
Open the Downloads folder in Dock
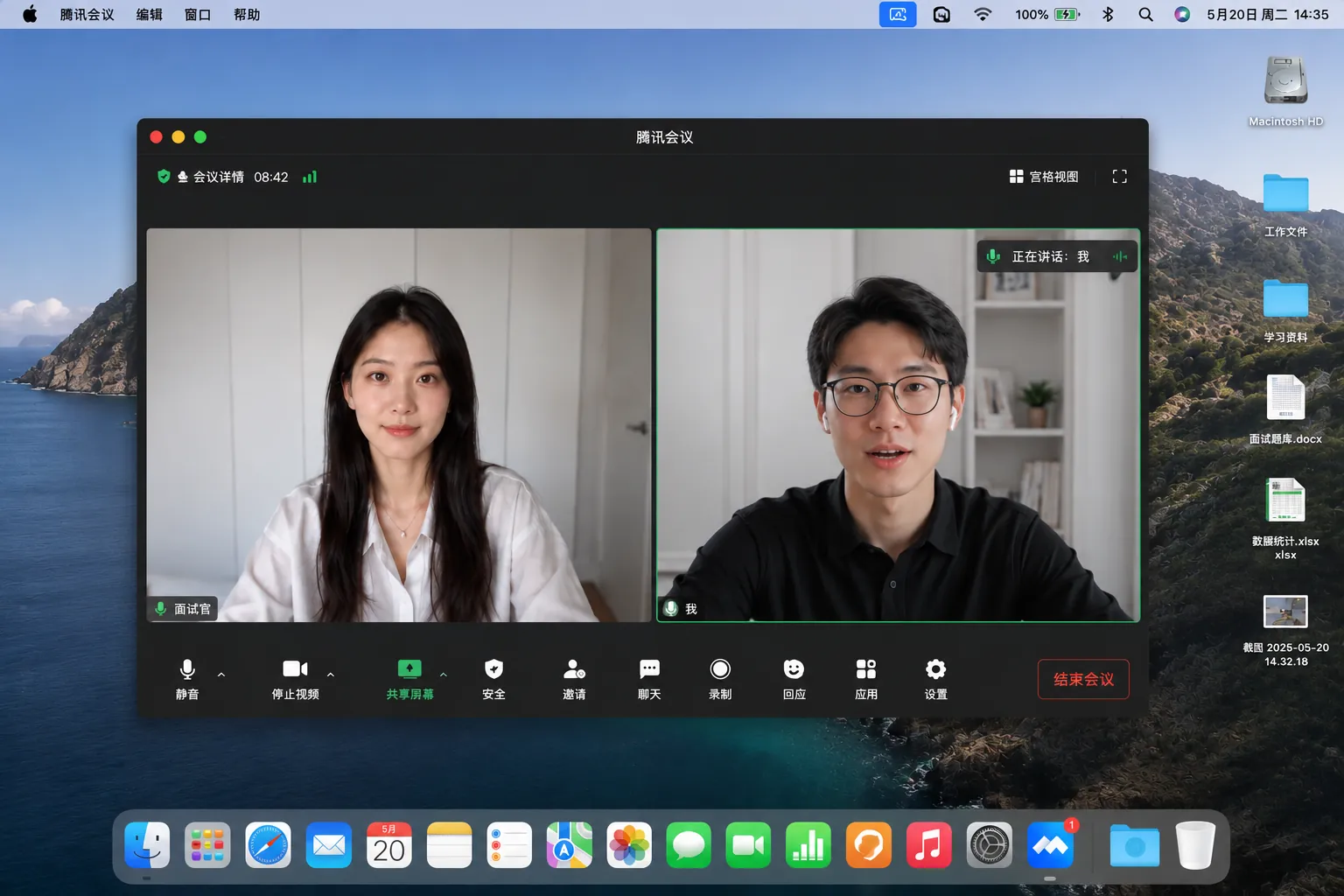[x=1135, y=845]
